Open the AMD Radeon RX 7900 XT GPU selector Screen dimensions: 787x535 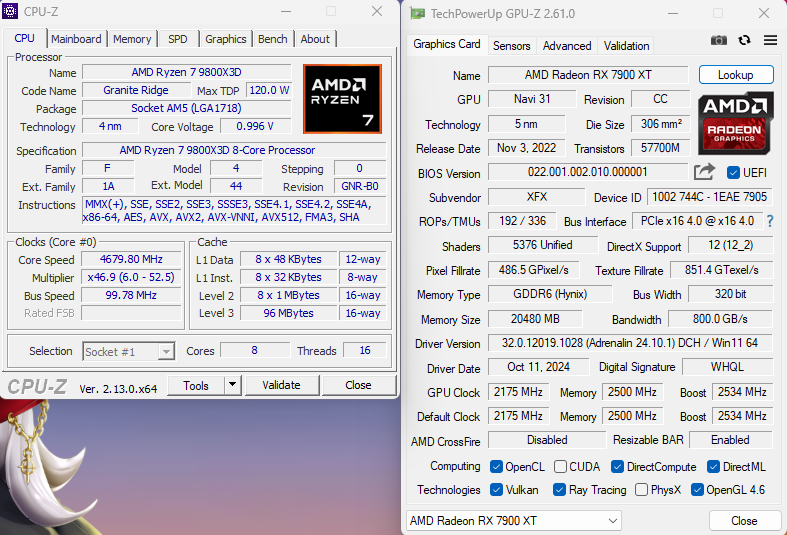[x=549, y=521]
